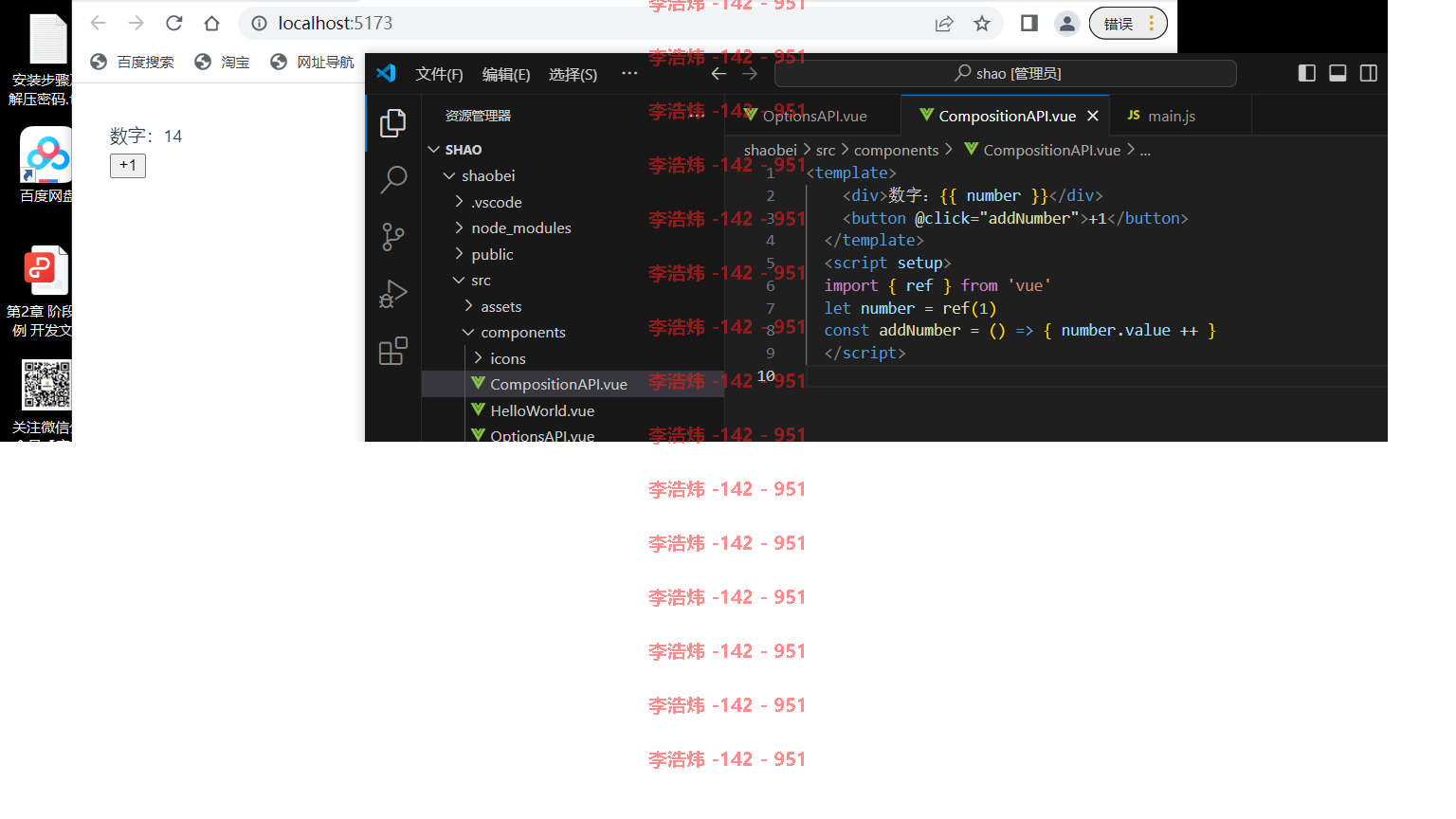Open the Extensions view icon
The width and height of the screenshot is (1456, 819).
pos(393,351)
